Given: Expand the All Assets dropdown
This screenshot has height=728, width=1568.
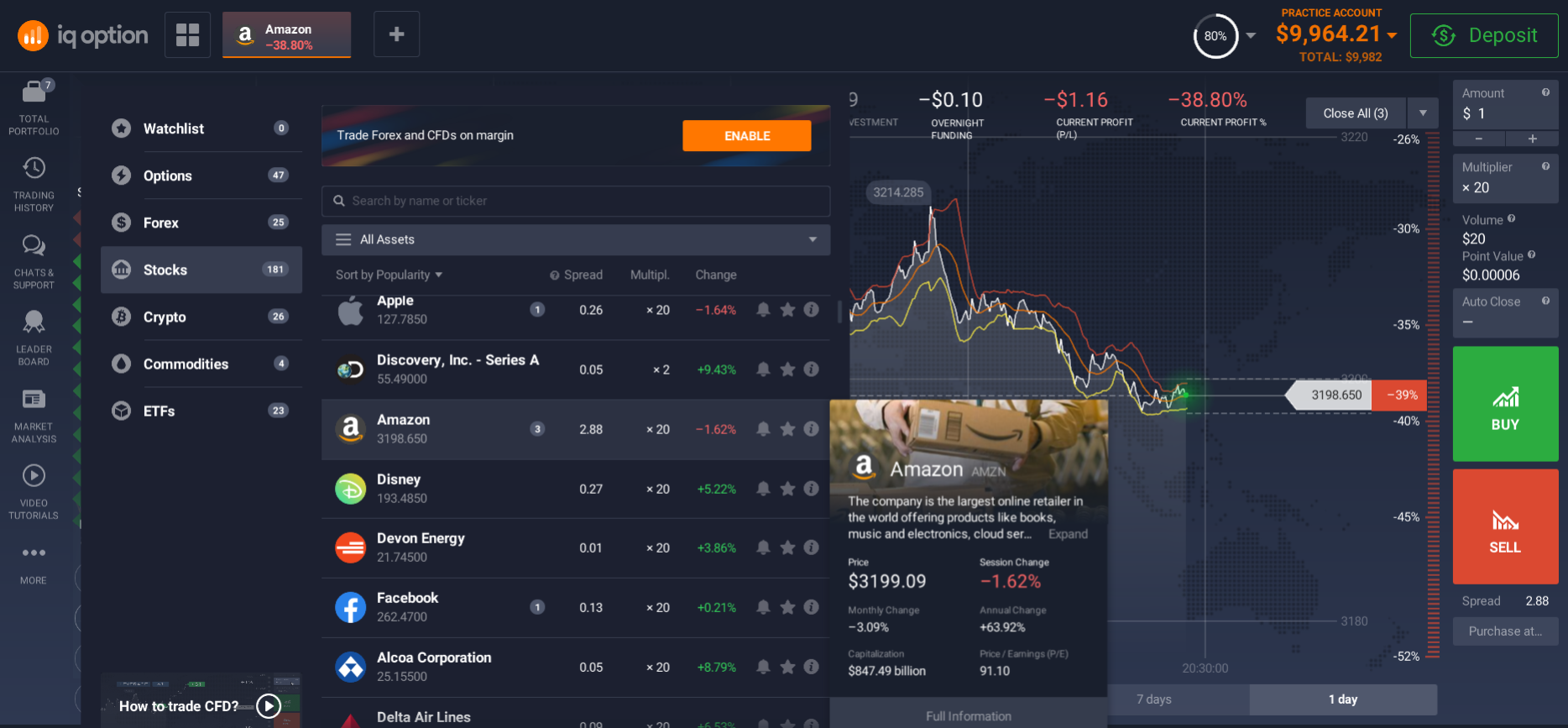Looking at the screenshot, I should [576, 239].
